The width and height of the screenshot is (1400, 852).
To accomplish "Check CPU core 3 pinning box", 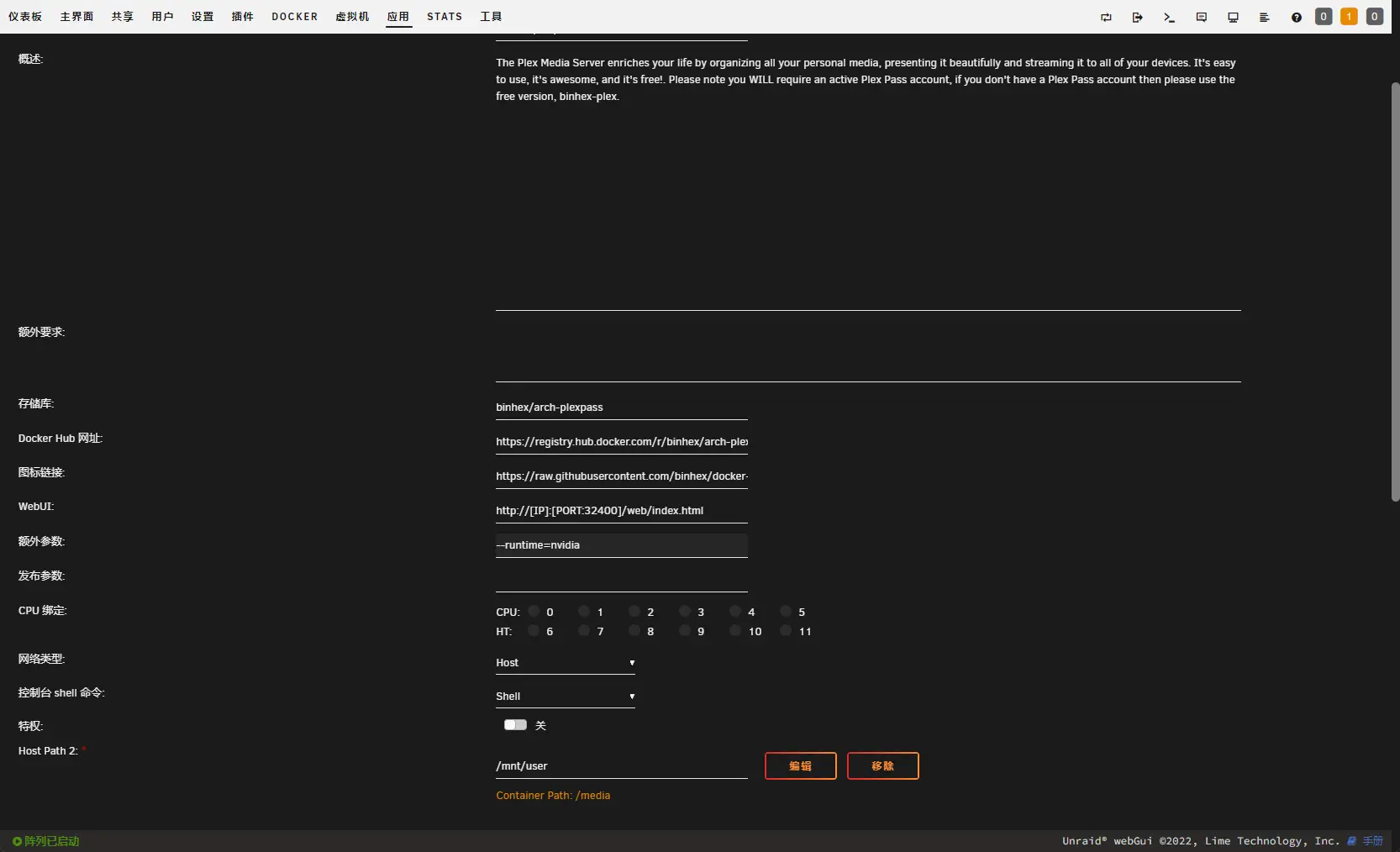I will click(685, 612).
